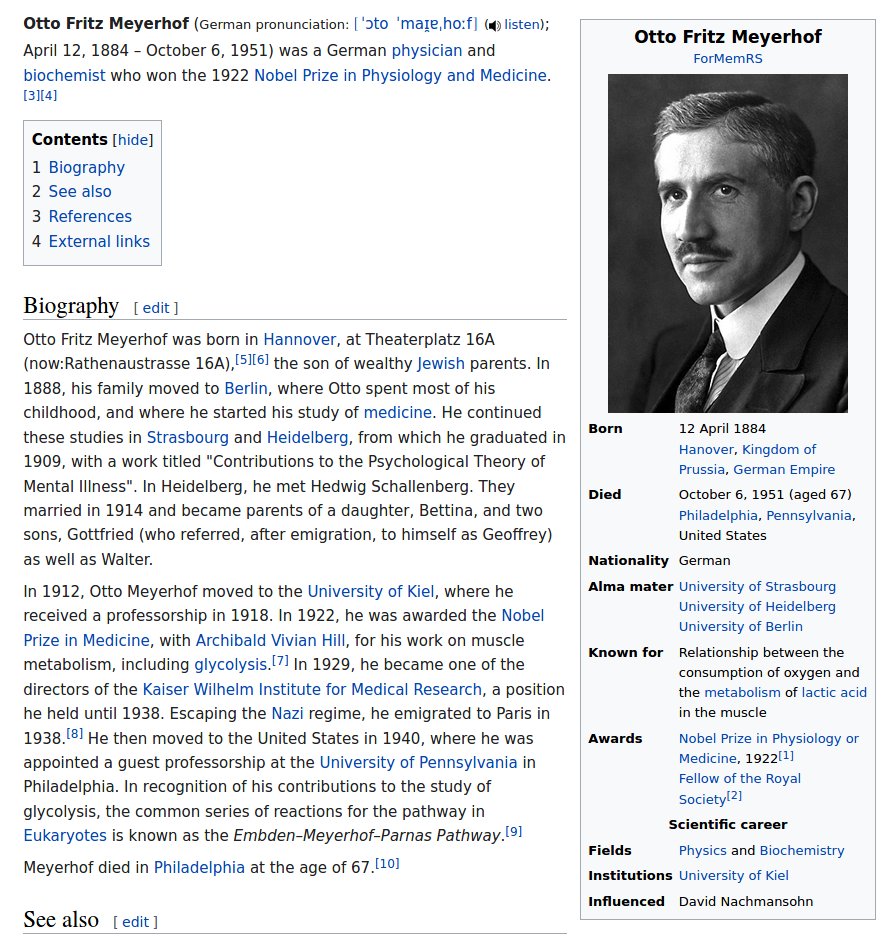Open the Physics link in Fields
The width and height of the screenshot is (895, 945).
[x=703, y=850]
